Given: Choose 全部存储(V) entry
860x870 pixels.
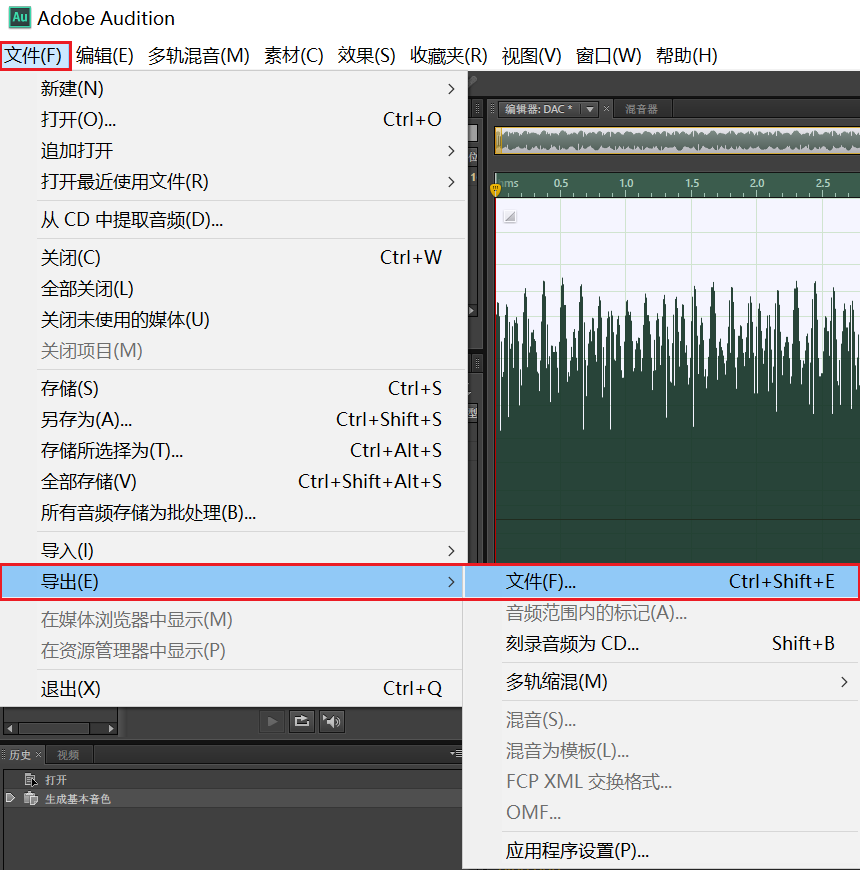Looking at the screenshot, I should (233, 482).
